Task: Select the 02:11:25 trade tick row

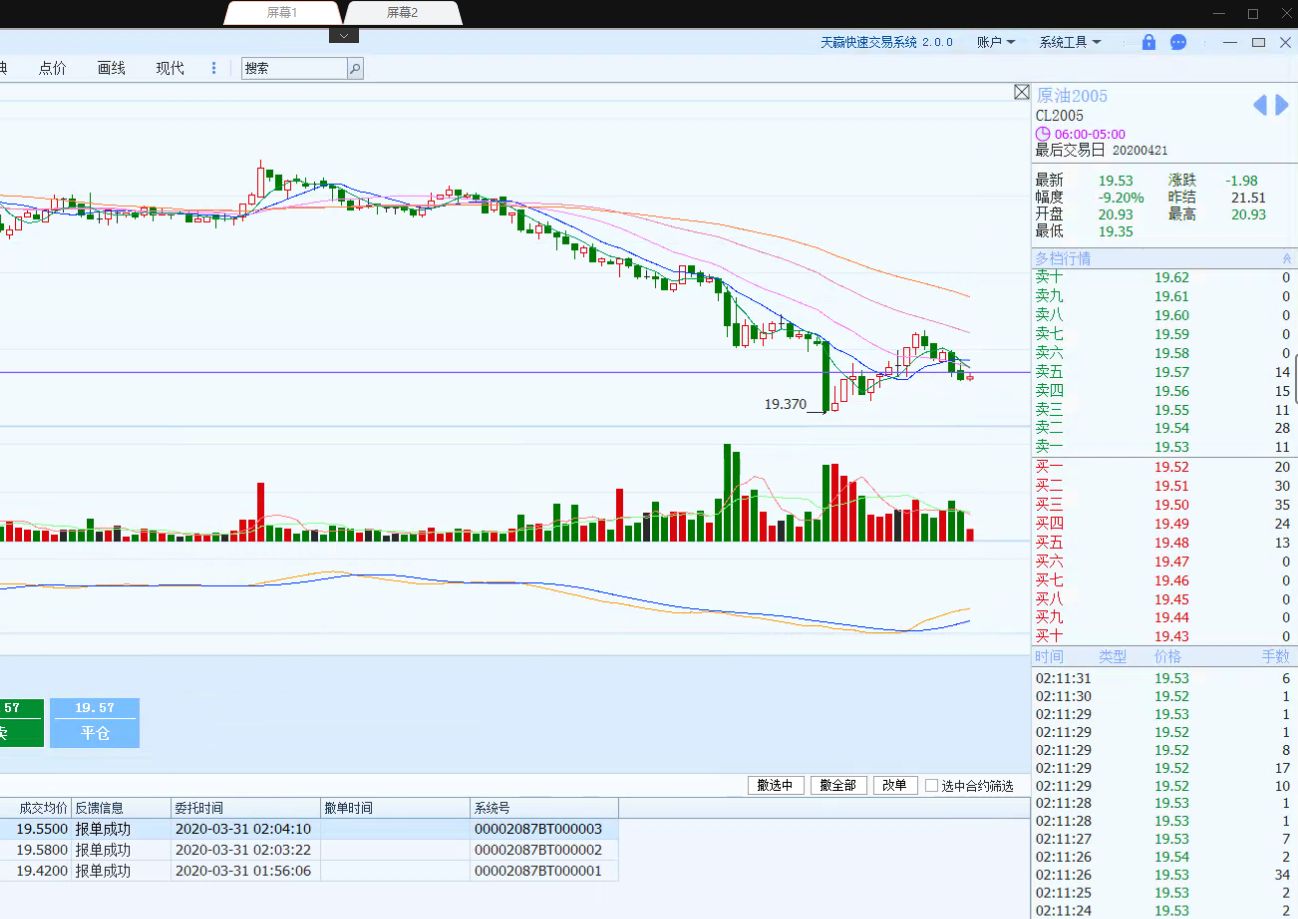Action: (x=1164, y=893)
